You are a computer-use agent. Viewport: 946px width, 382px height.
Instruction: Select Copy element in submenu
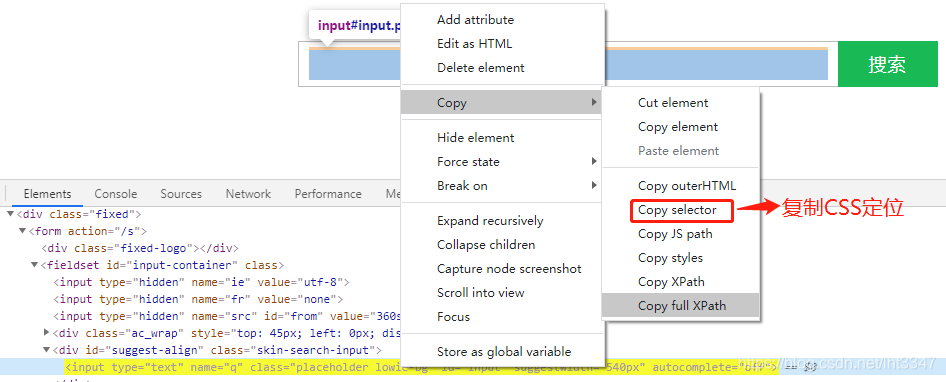(681, 127)
